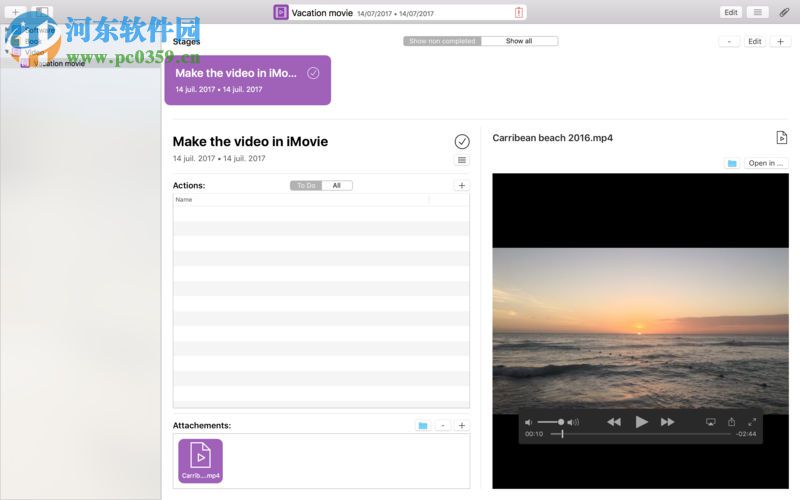The image size is (800, 500).
Task: Click the paperclip attachments icon
Action: tap(784, 12)
